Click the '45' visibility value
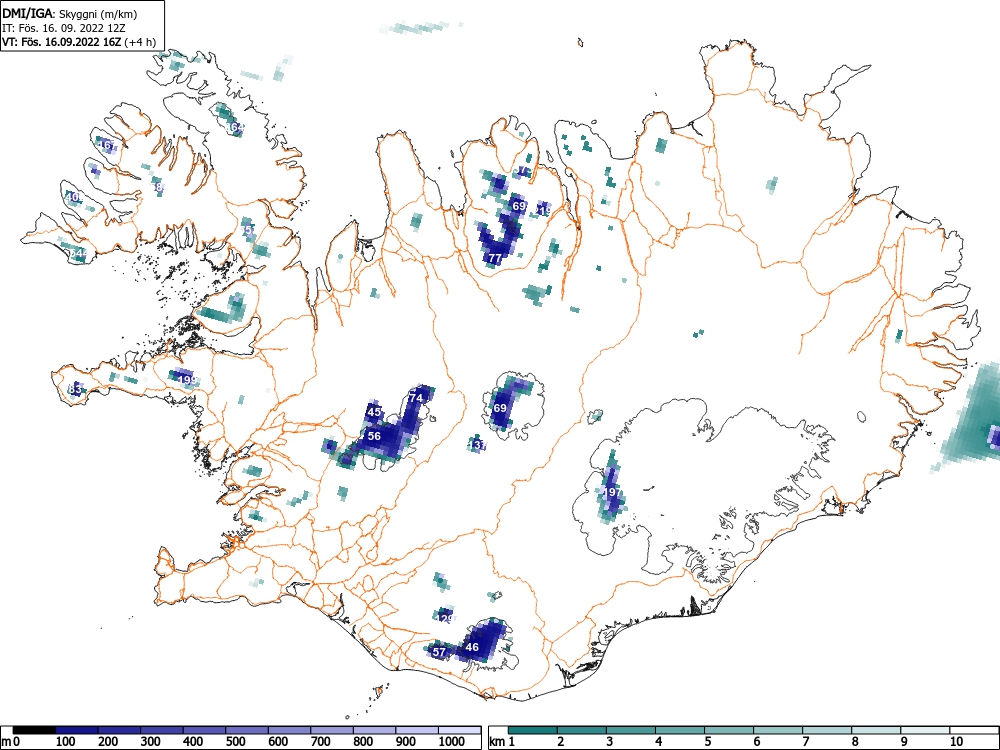Image resolution: width=1000 pixels, height=750 pixels. (374, 412)
